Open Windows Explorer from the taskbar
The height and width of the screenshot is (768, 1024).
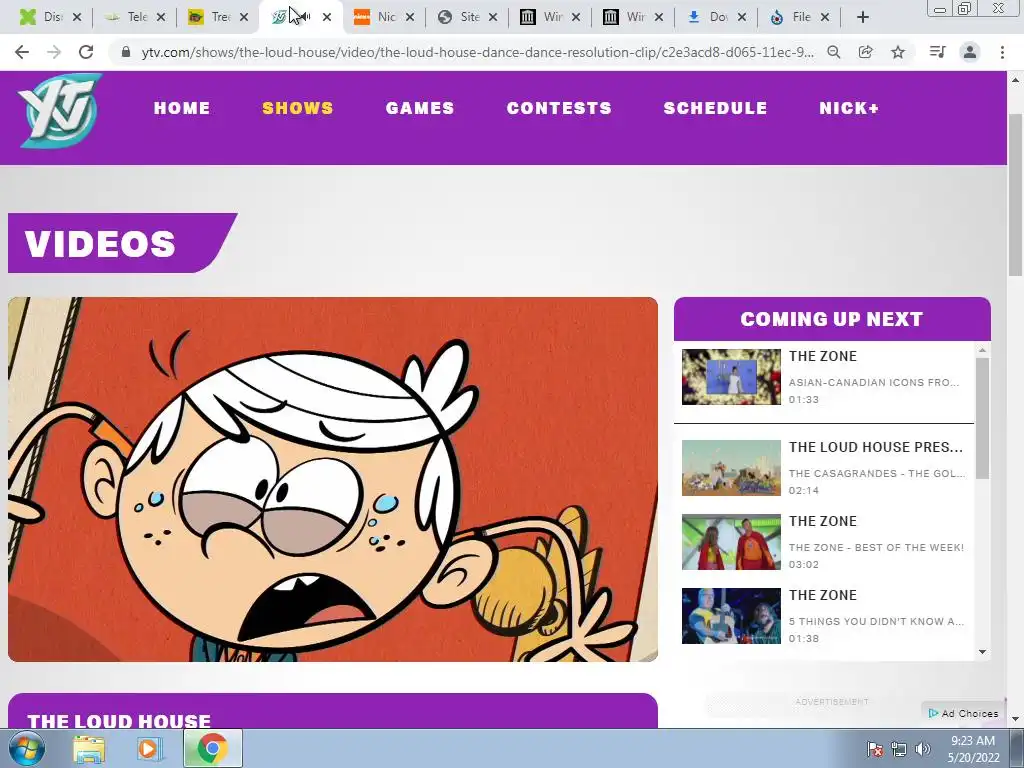pos(89,749)
